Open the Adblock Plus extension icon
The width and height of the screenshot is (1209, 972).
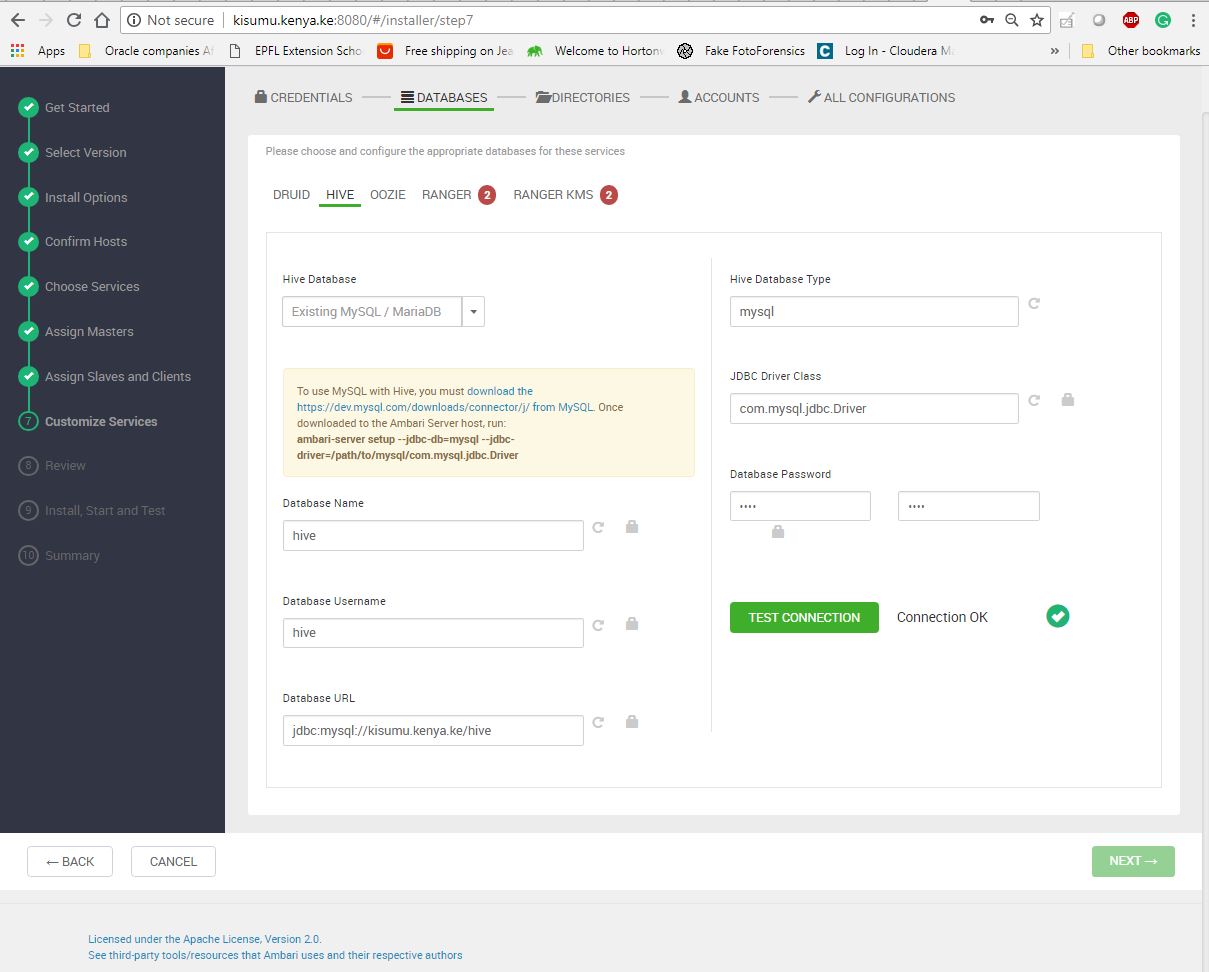coord(1130,19)
